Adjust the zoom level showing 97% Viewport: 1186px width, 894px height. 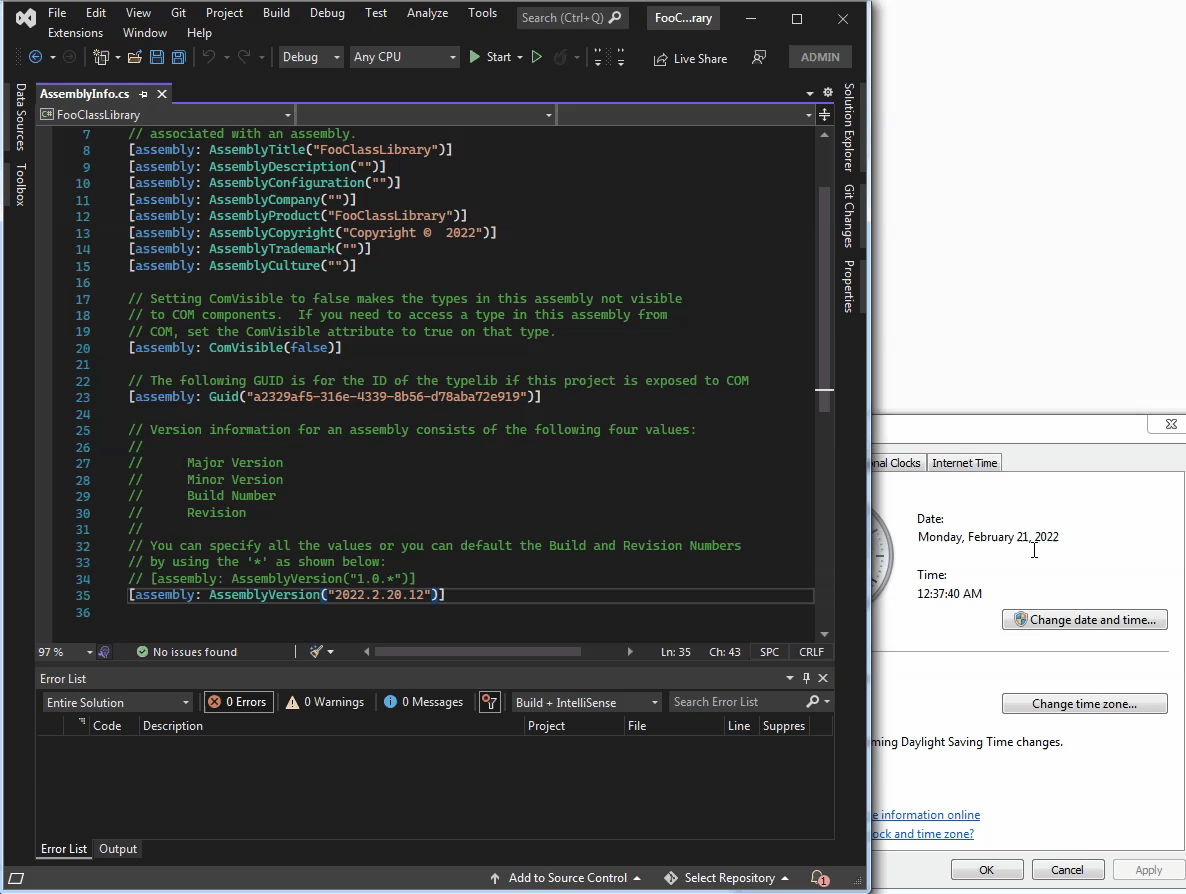click(x=57, y=651)
